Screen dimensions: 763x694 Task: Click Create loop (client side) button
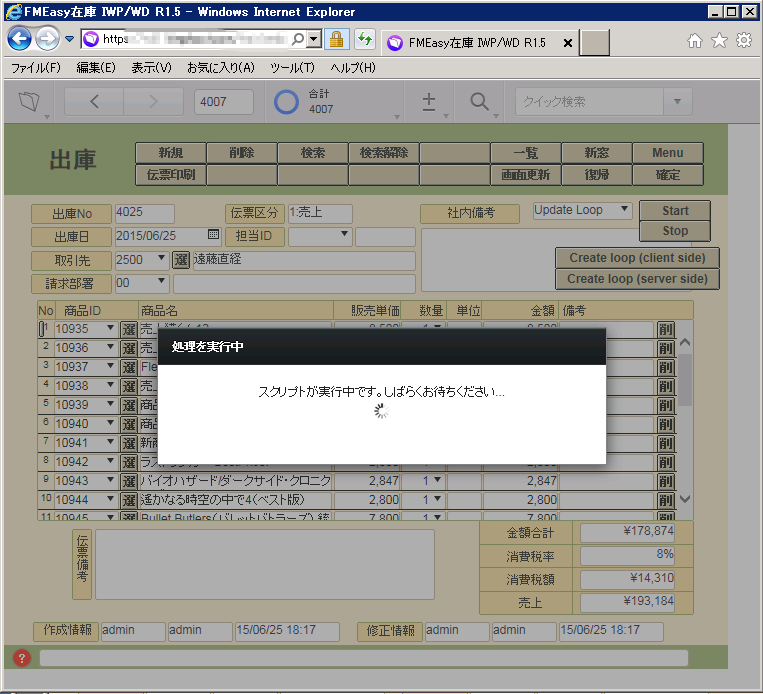(637, 258)
